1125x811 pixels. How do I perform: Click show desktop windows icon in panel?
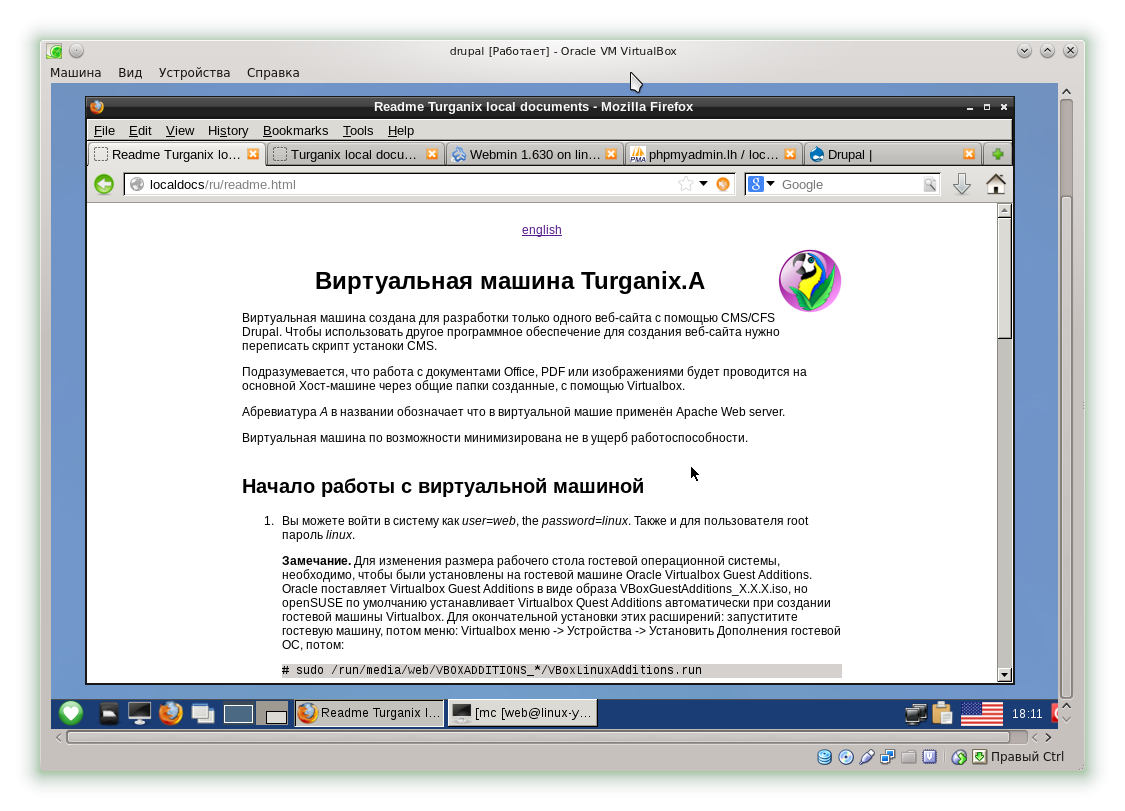[203, 713]
